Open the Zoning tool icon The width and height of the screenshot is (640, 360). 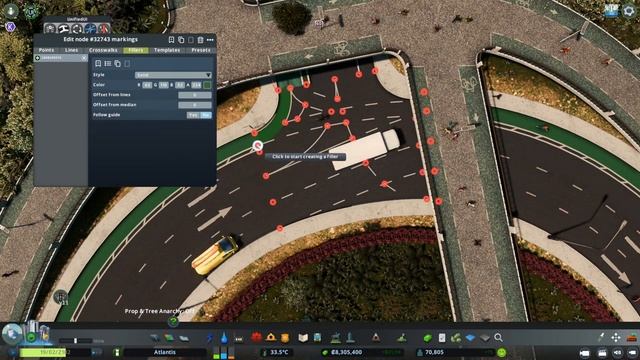(x=169, y=338)
